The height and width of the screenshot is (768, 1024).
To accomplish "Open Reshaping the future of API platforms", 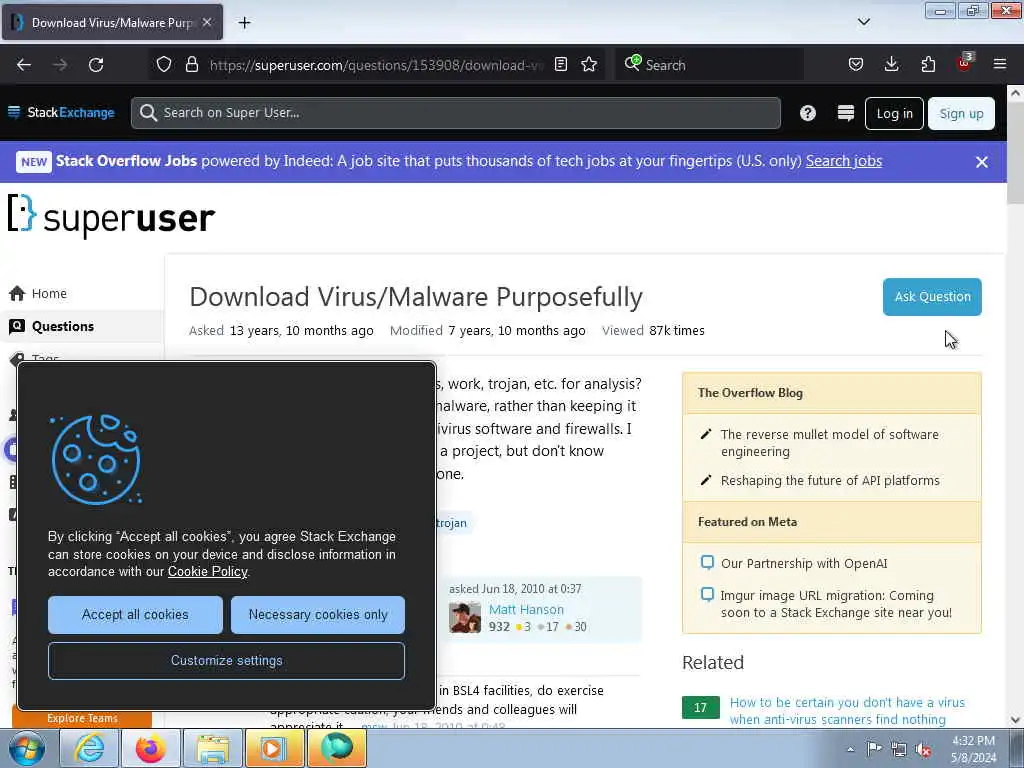I will click(x=830, y=481).
